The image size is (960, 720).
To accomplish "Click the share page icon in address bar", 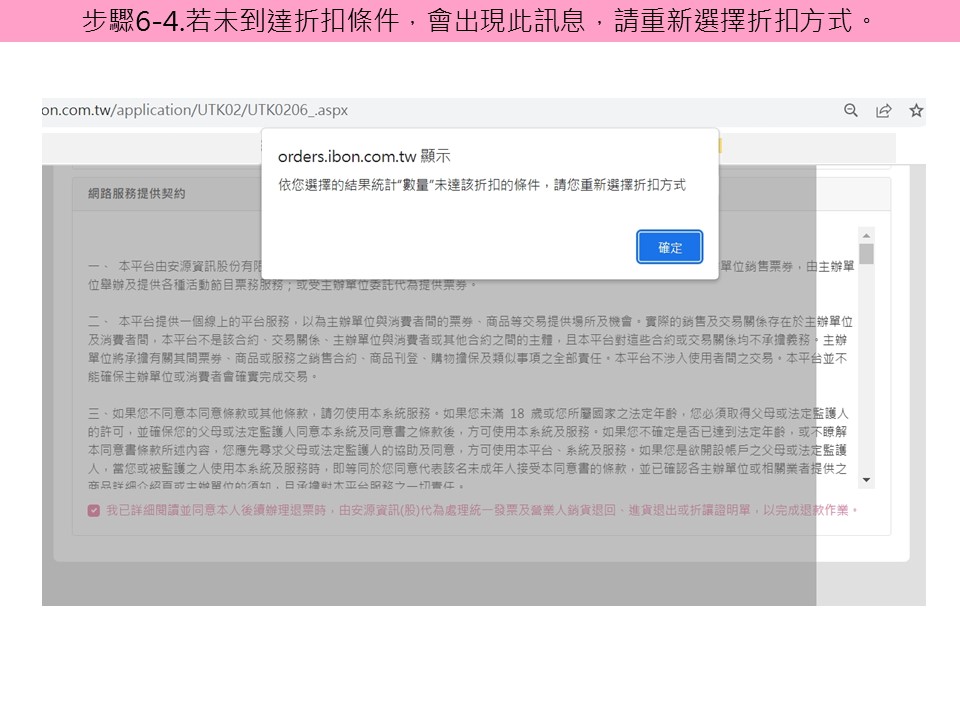I will (x=884, y=111).
